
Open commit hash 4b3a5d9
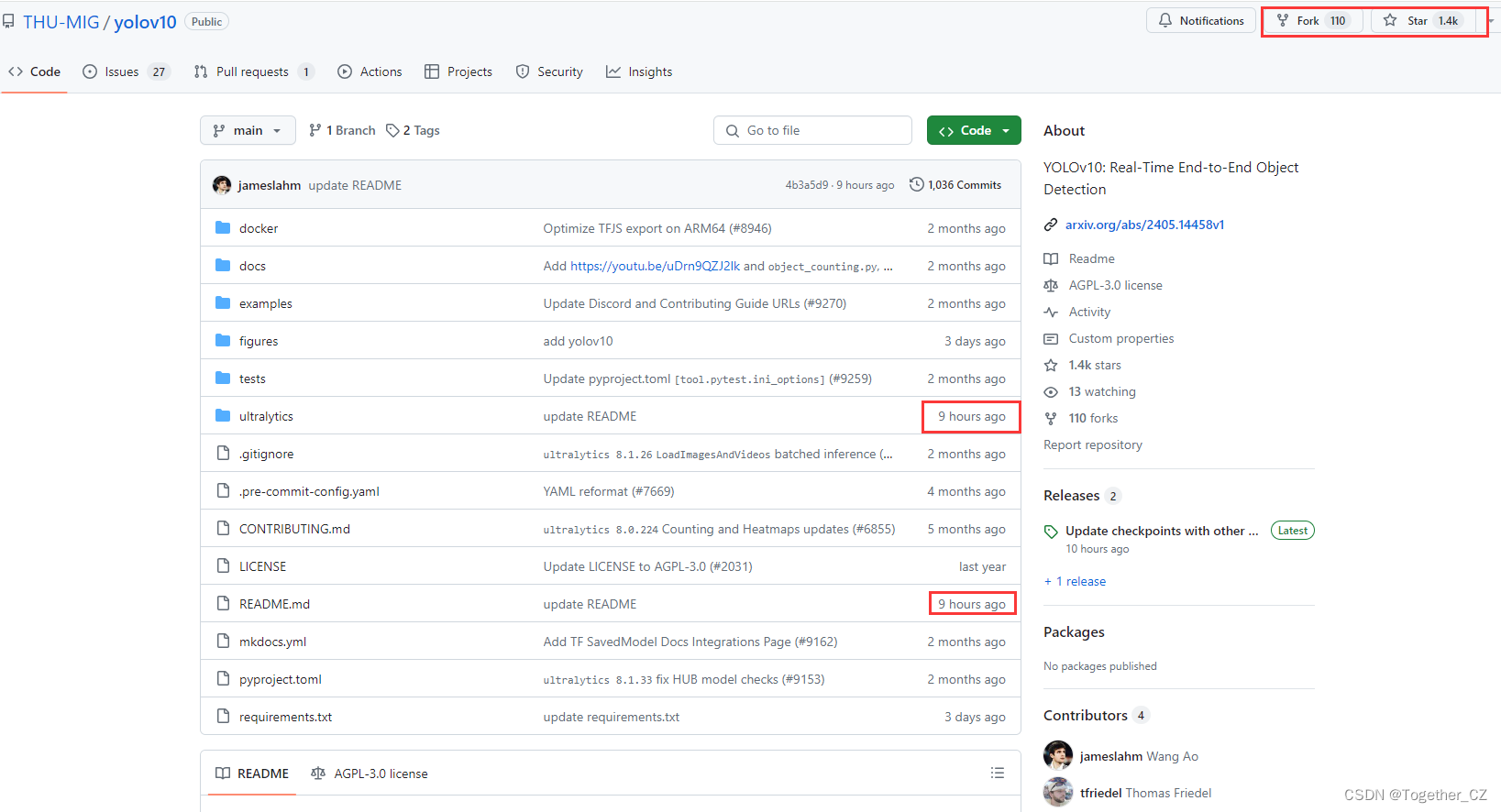tap(806, 185)
